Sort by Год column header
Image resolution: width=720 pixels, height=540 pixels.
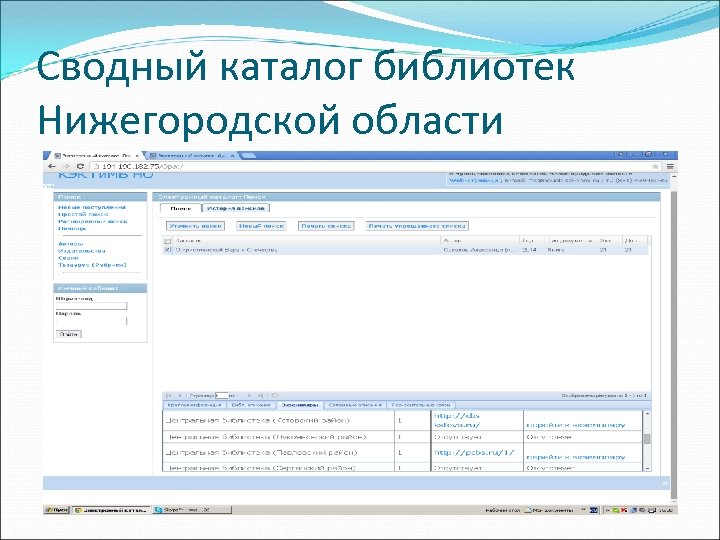[532, 241]
